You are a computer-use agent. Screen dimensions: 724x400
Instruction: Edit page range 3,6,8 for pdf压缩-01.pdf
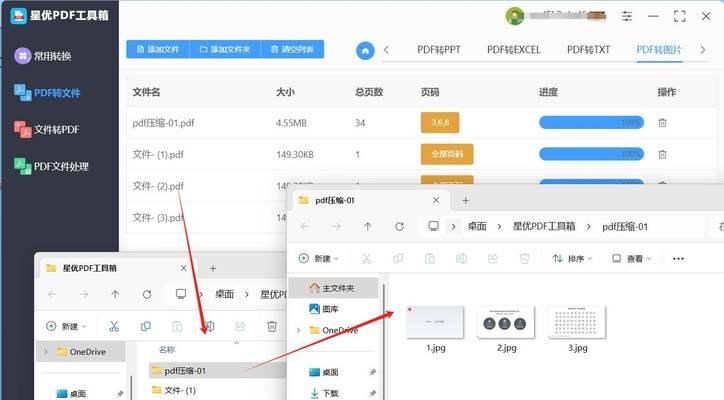[x=440, y=122]
